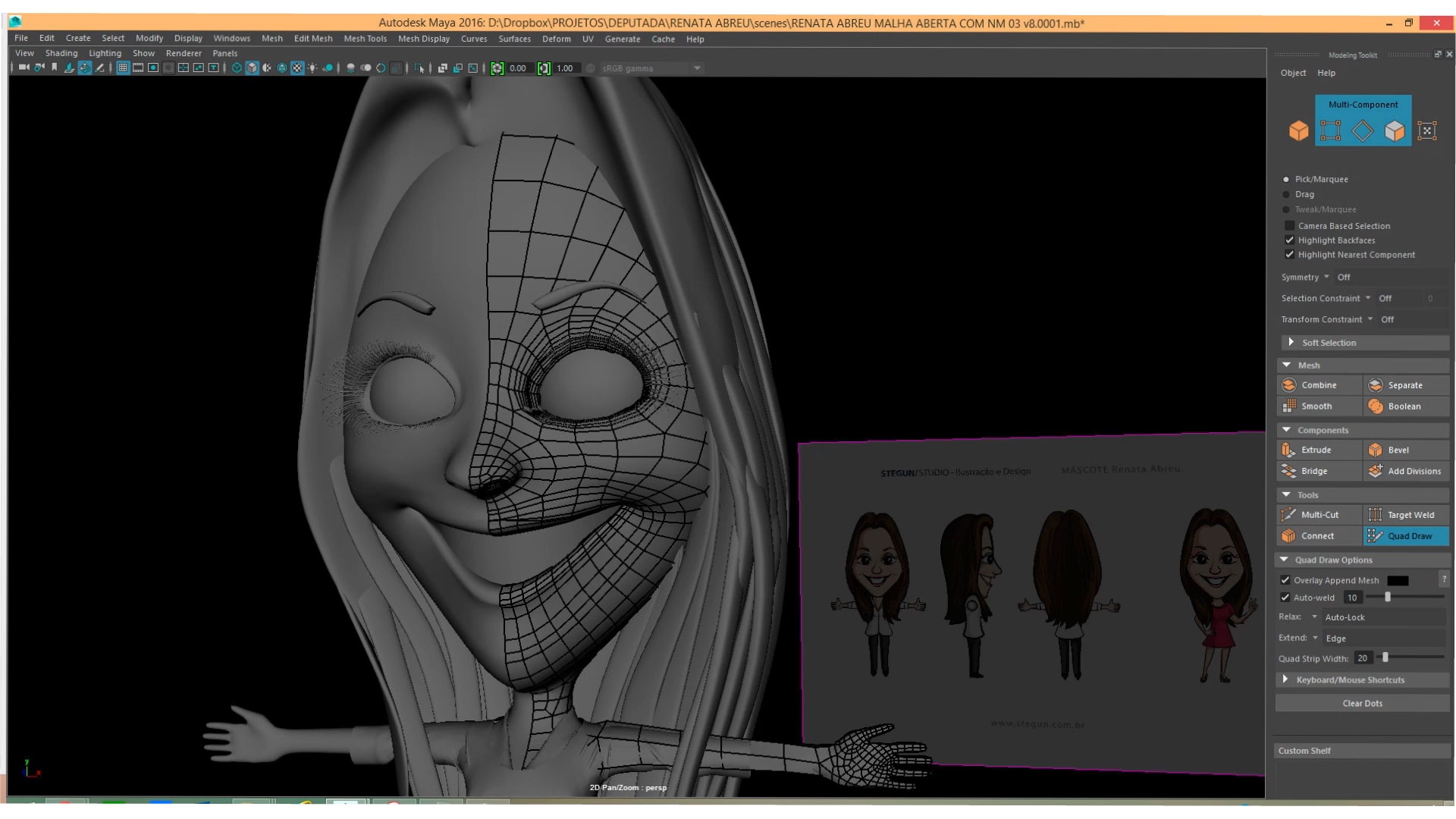Click the Overlay Append Mesh color swatch
The image size is (1456, 819).
(1398, 581)
